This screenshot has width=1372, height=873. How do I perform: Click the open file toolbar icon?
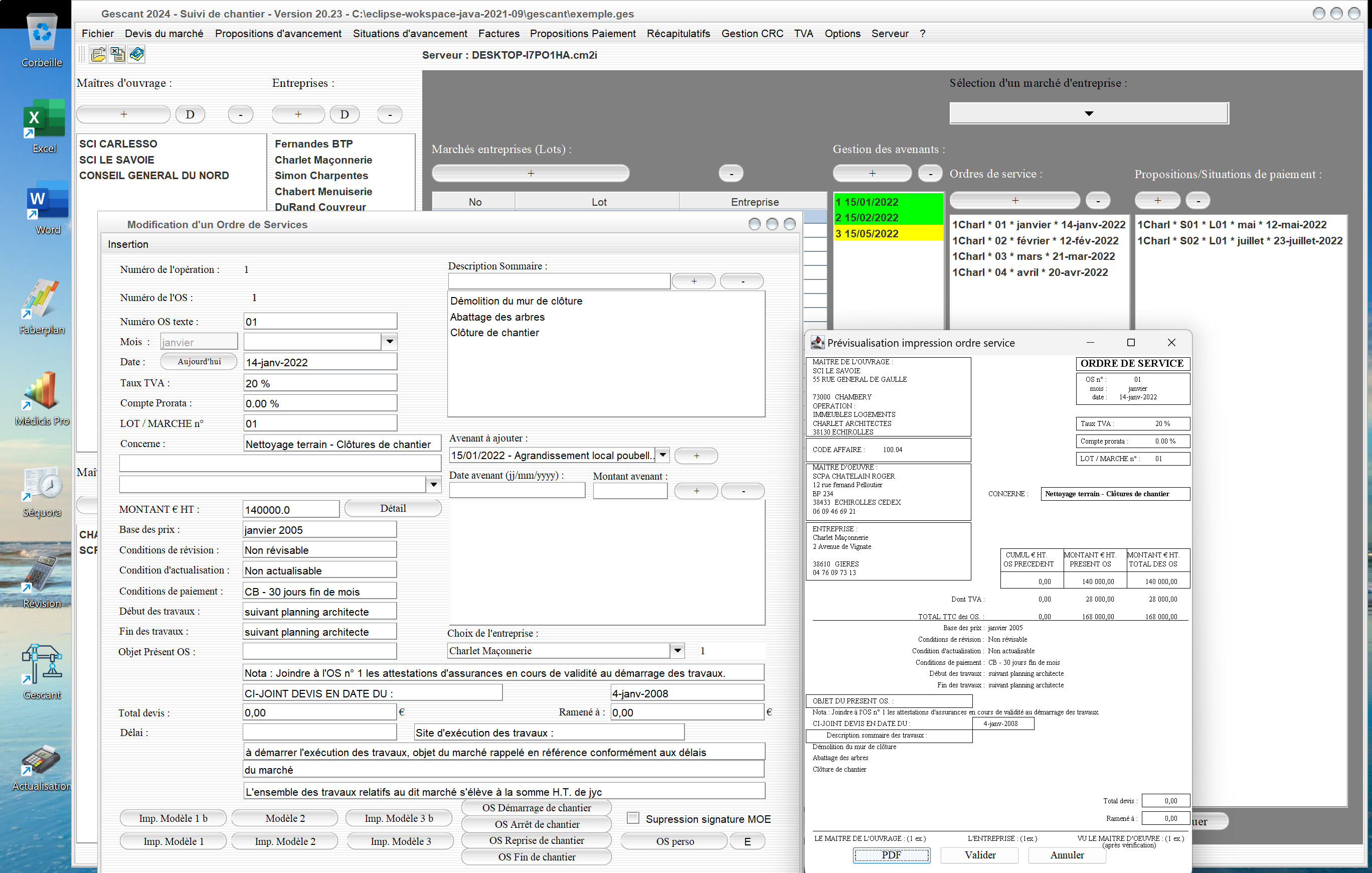98,55
